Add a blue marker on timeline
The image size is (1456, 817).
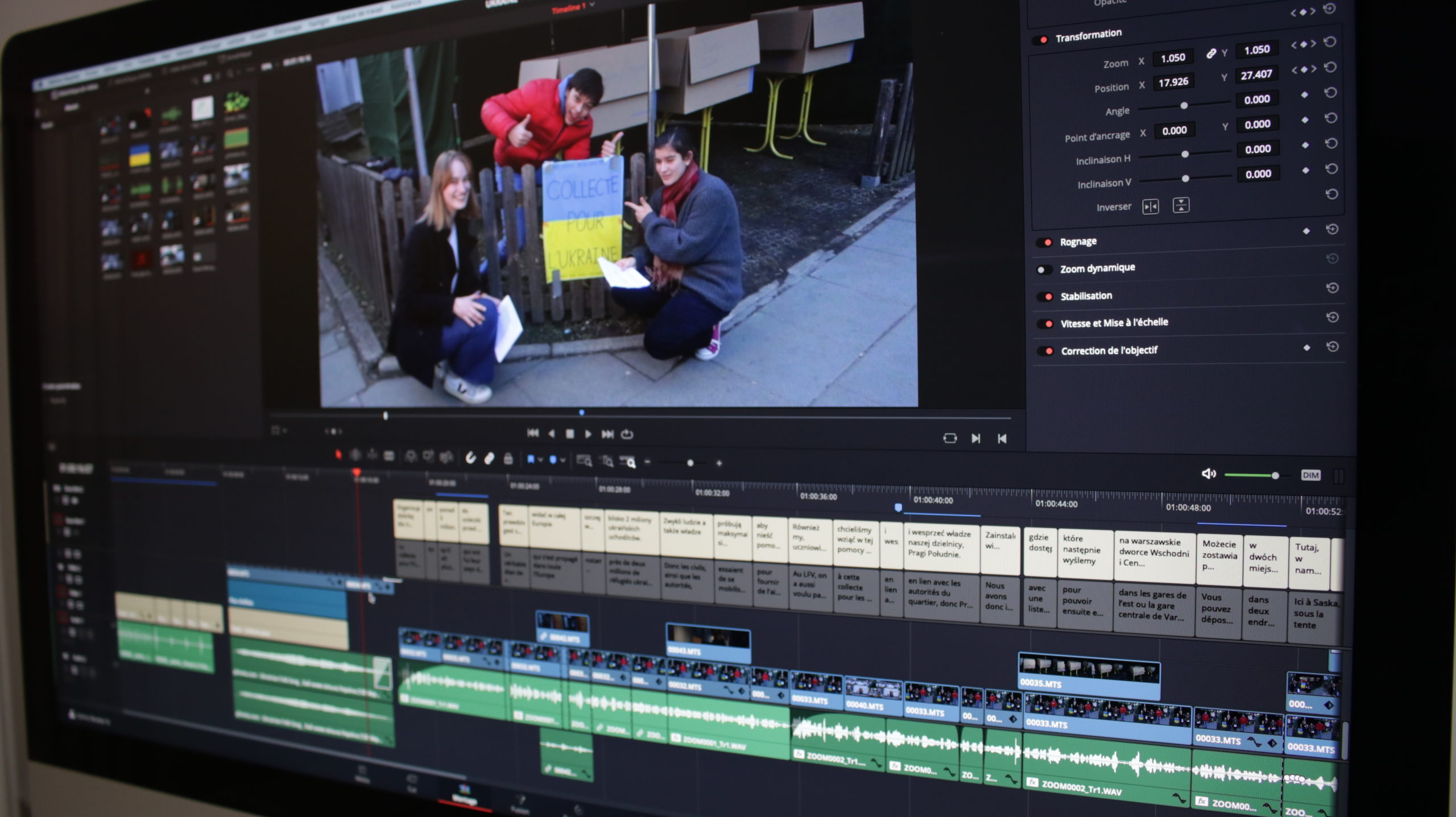553,459
